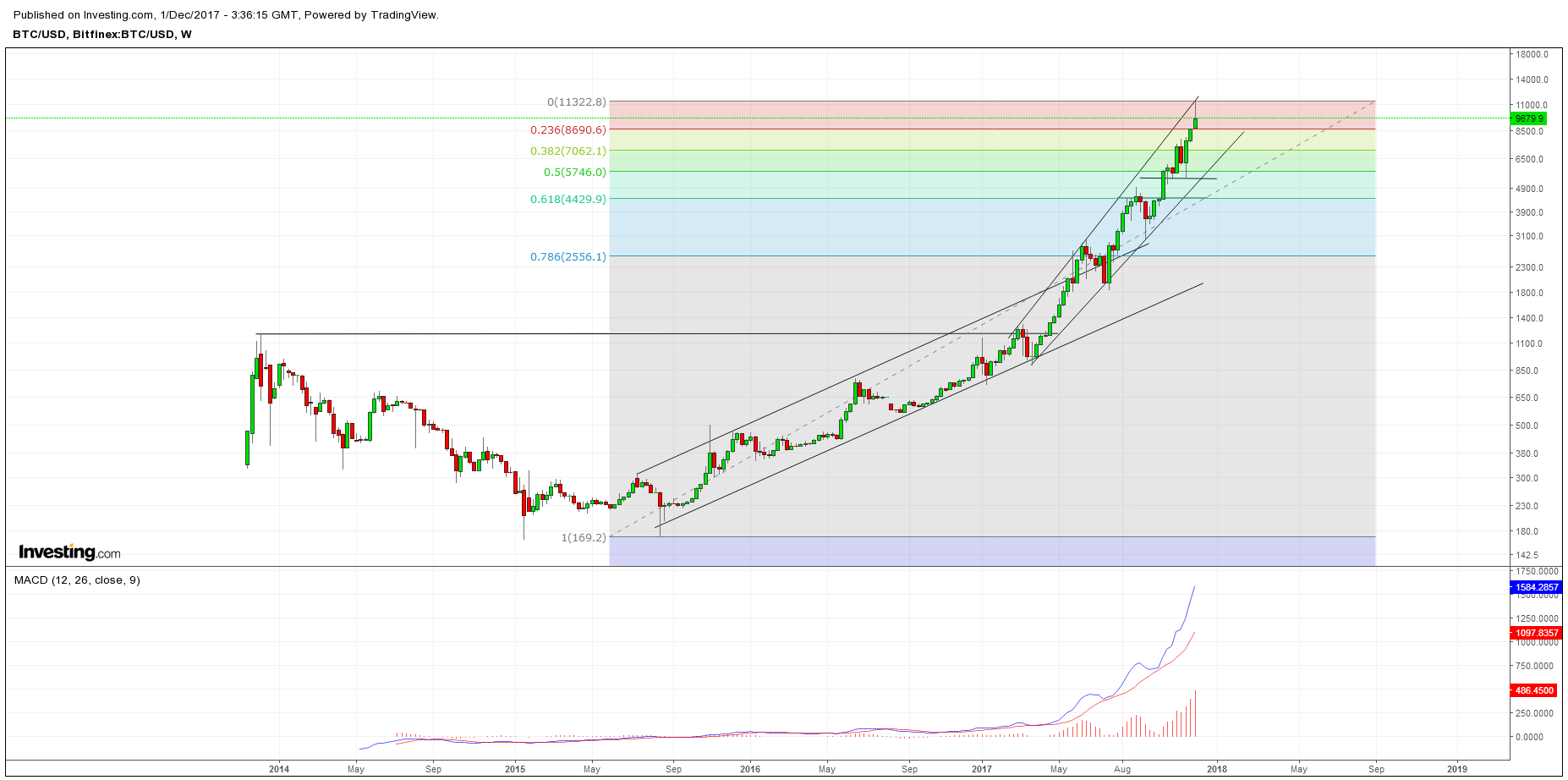
Task: Click the Investing.com logo watermark
Action: click(x=69, y=552)
